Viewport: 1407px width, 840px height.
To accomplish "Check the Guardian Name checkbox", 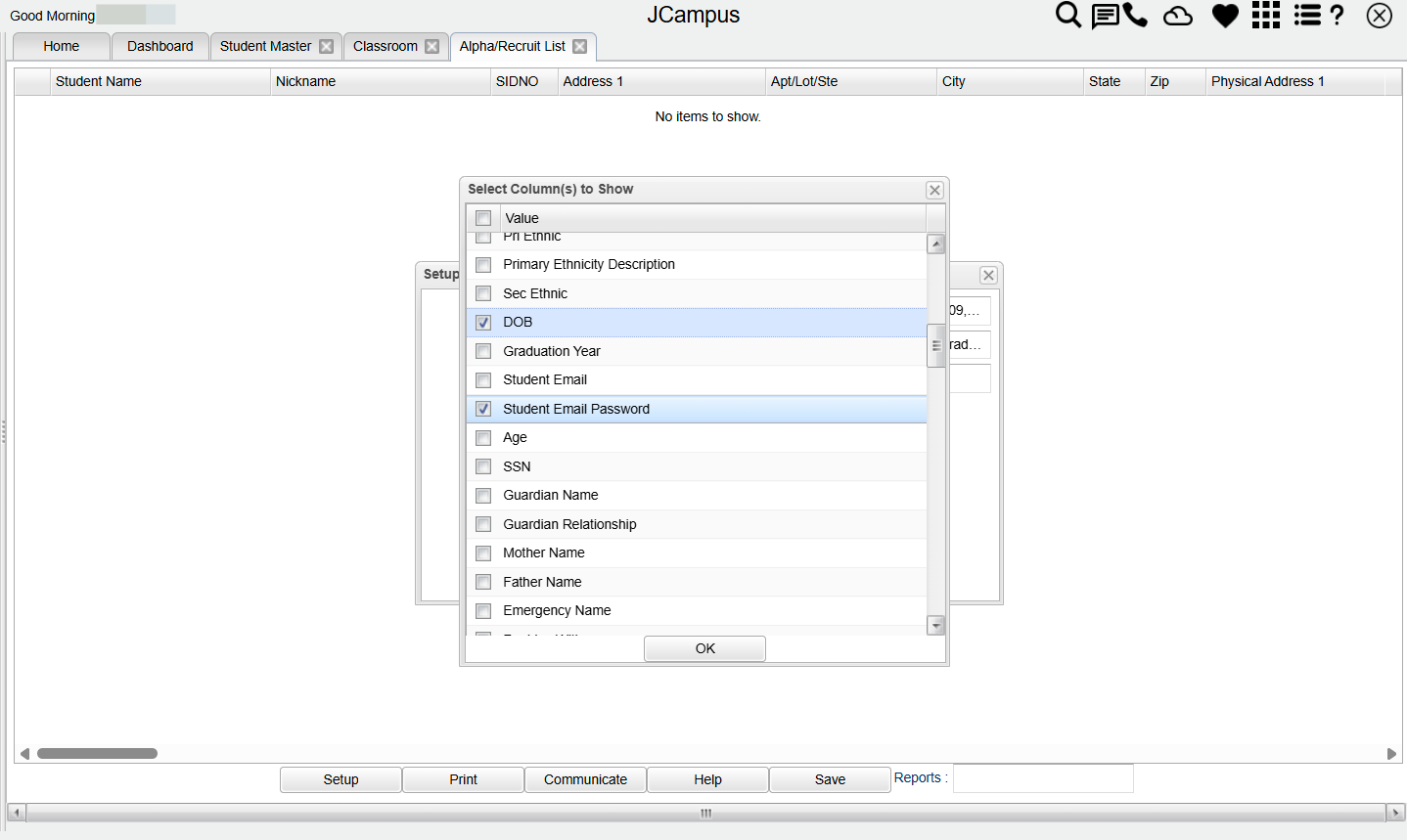I will click(x=483, y=495).
